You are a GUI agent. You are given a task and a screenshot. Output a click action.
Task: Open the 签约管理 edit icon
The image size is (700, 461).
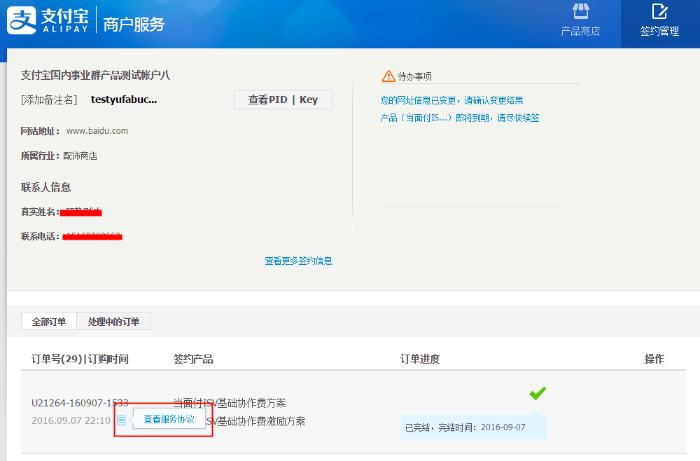[x=659, y=11]
